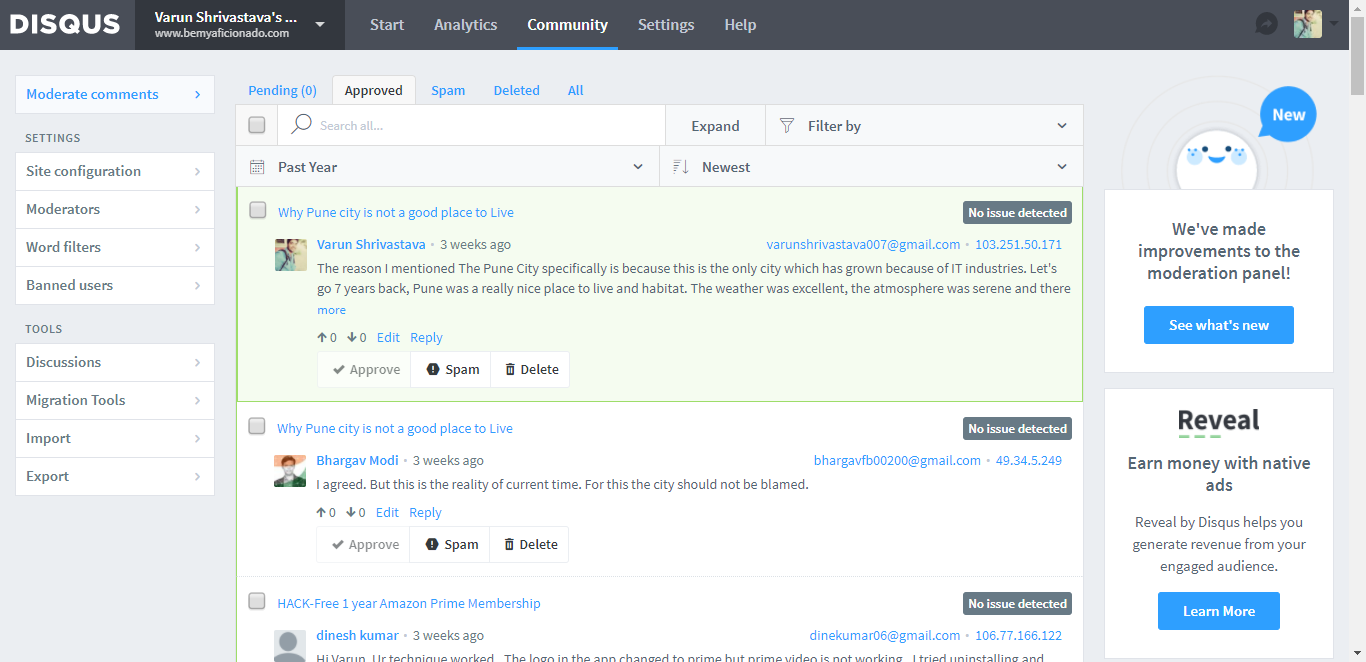This screenshot has width=1366, height=662.
Task: Check the select-all comments checkbox
Action: 257,125
